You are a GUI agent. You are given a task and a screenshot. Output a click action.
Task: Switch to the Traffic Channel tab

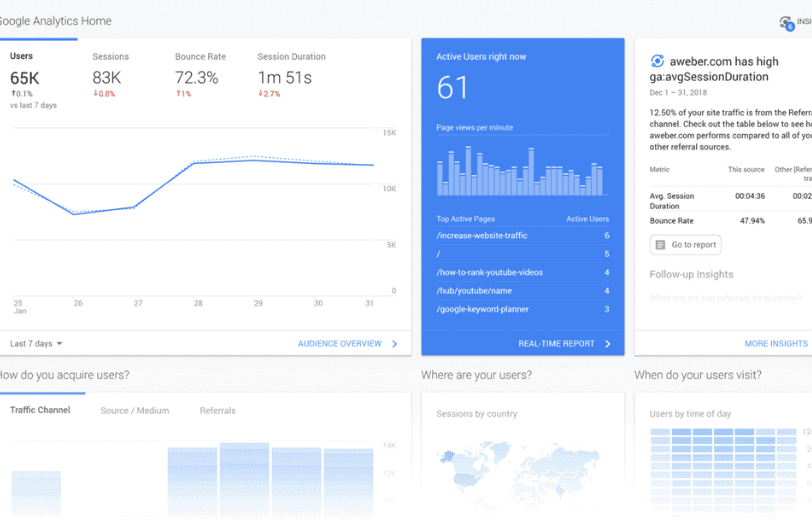click(40, 410)
